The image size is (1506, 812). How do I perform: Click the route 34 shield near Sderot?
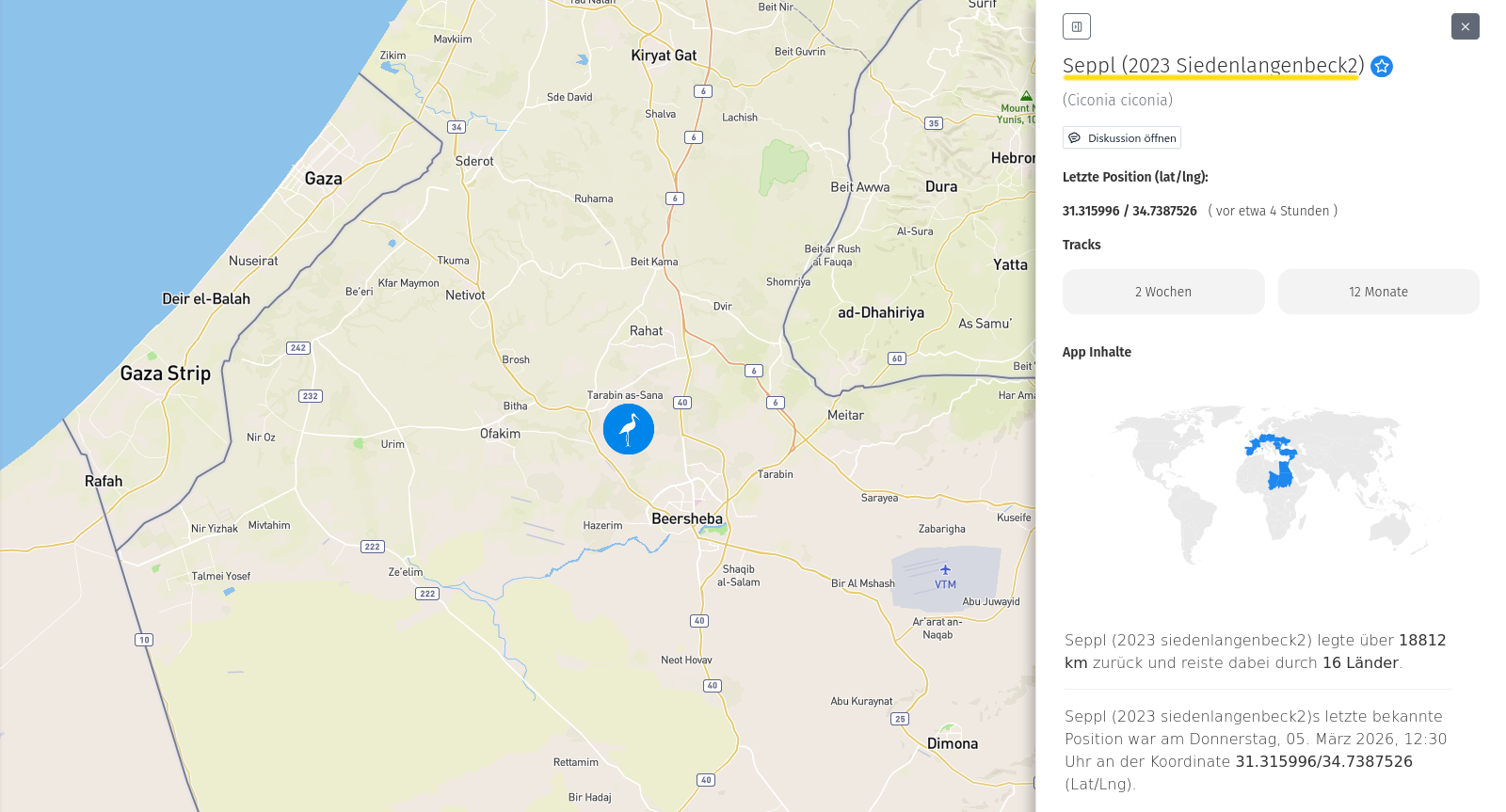point(457,127)
